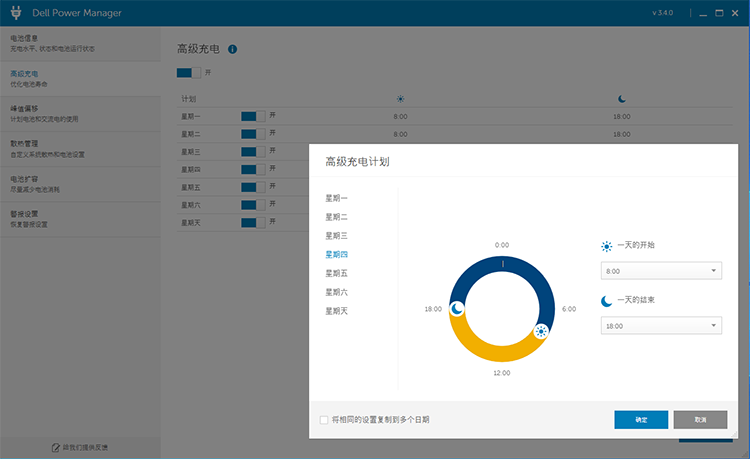Select 星期六 in the dialog day list
This screenshot has height=459, width=750.
pyautogui.click(x=336, y=292)
